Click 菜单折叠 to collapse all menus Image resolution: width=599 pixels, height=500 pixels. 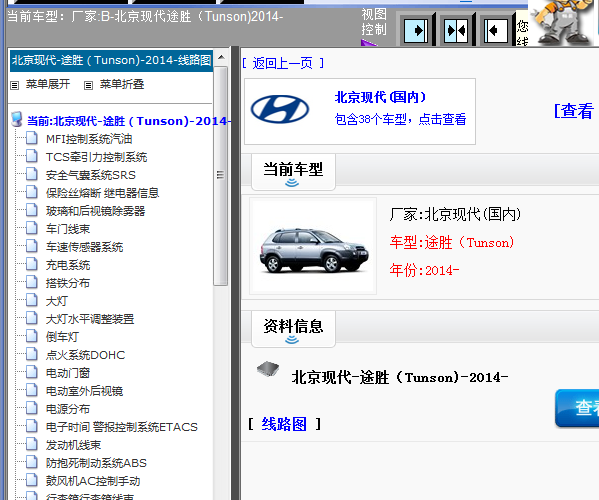tap(122, 84)
